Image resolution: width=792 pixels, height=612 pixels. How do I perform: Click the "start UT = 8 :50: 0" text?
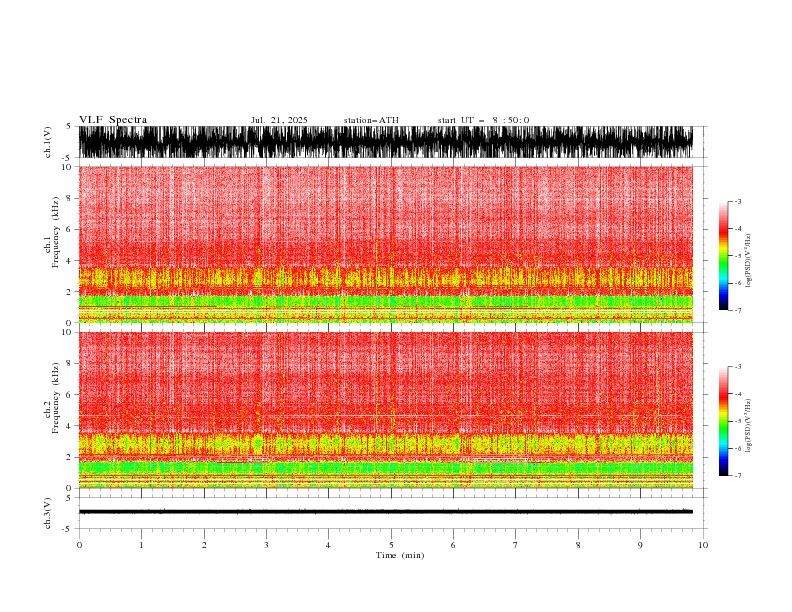tap(483, 120)
